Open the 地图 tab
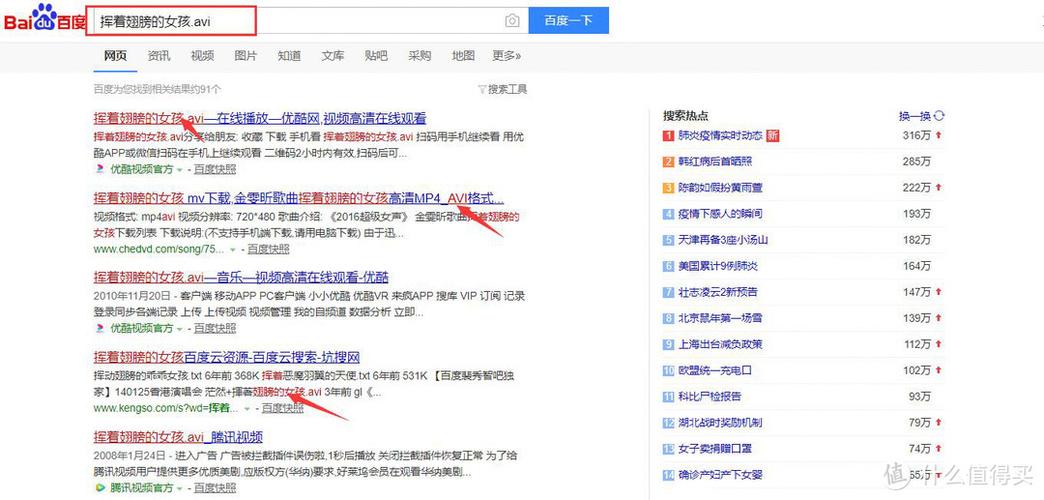 [x=463, y=56]
